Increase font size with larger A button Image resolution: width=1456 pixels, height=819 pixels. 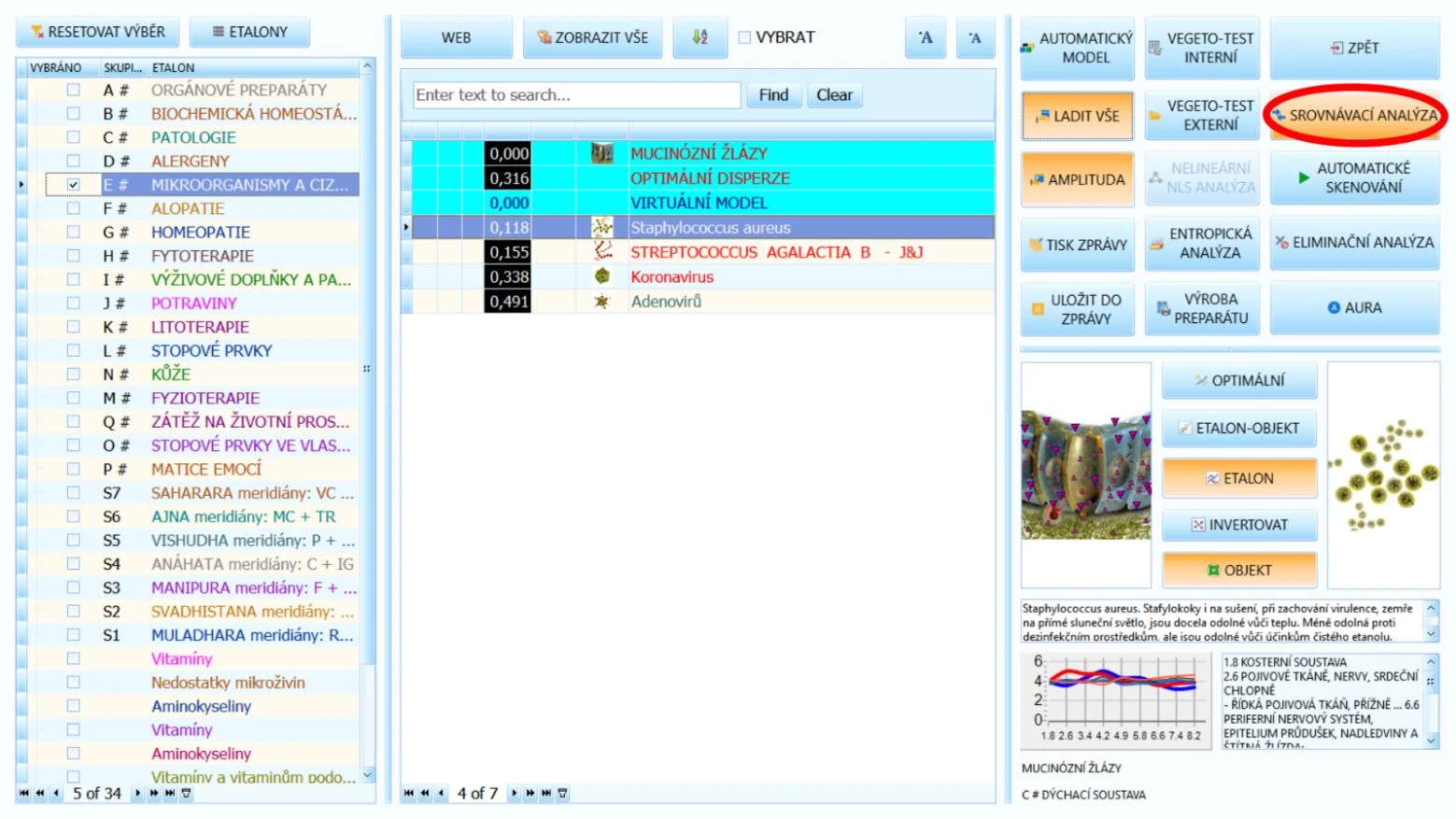(926, 37)
